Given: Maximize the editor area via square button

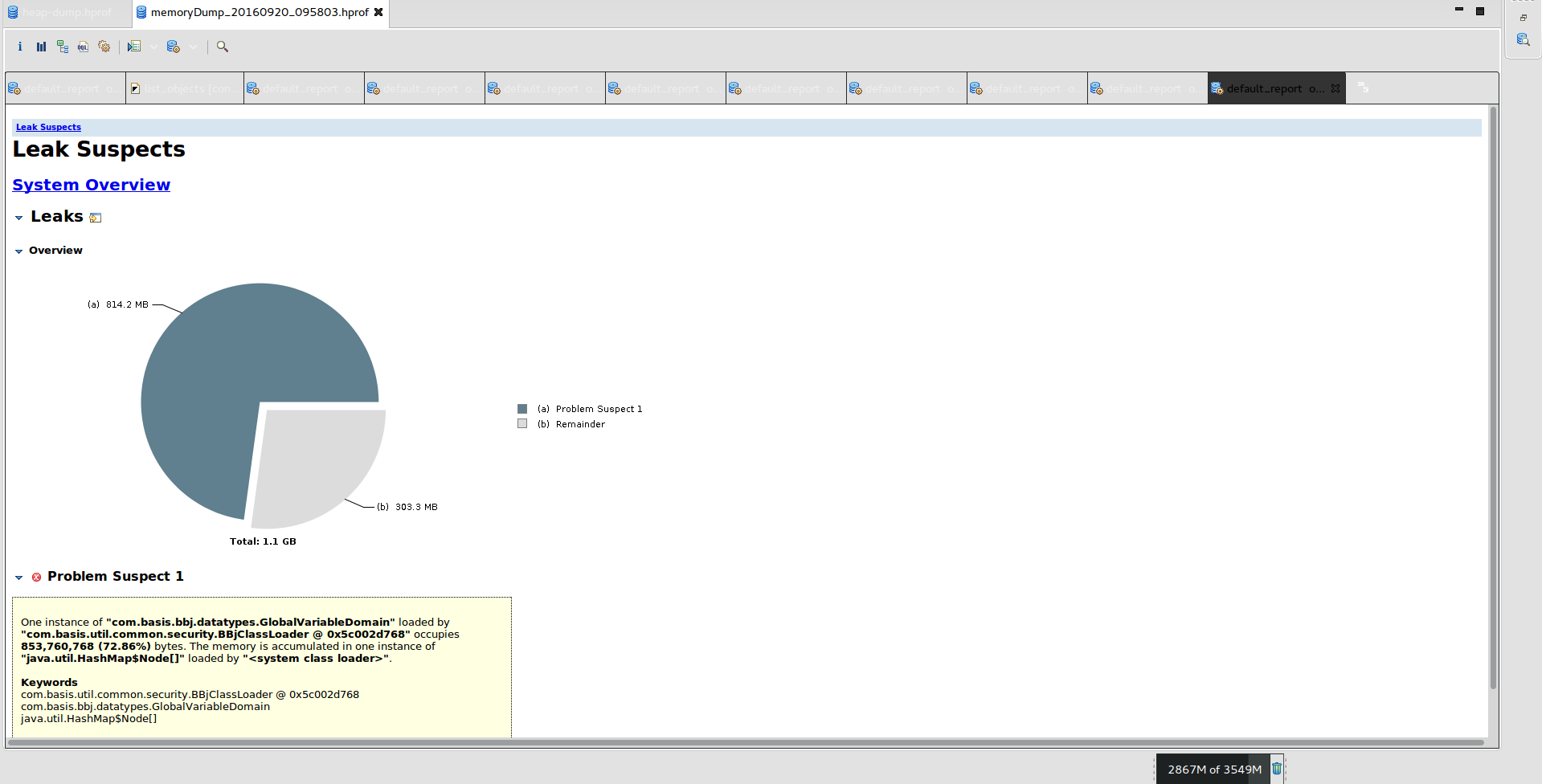Looking at the screenshot, I should pos(1480,10).
